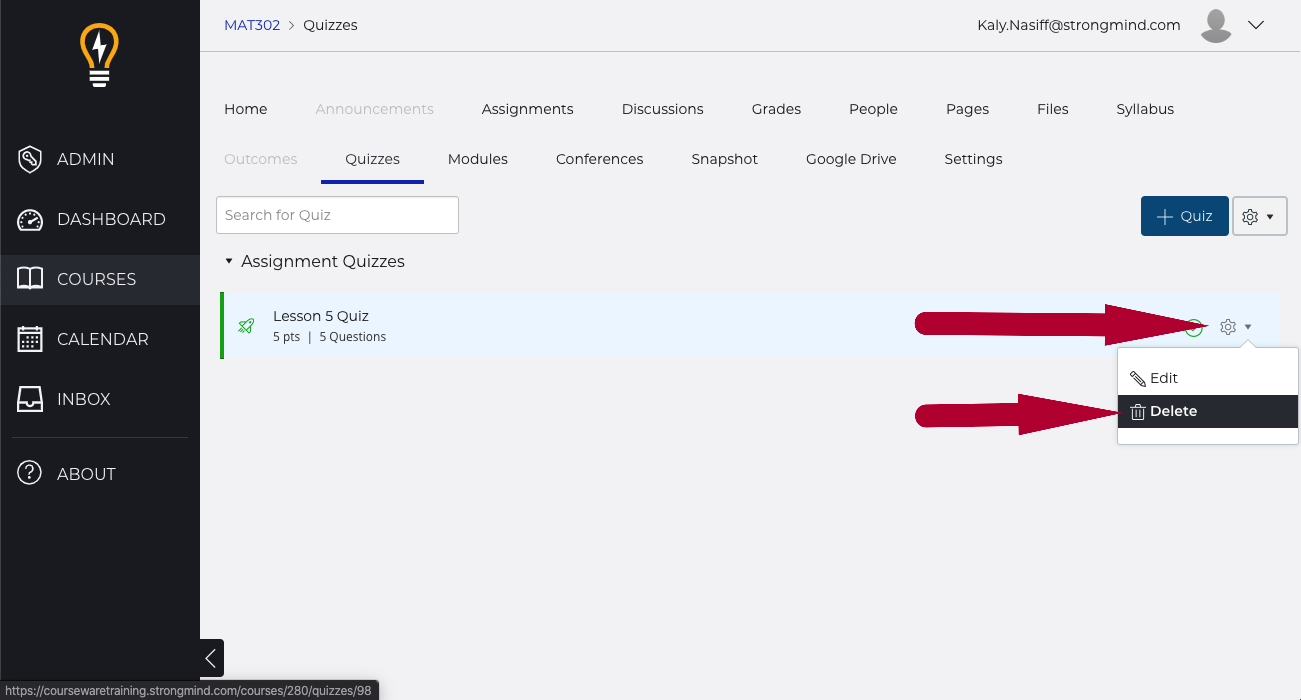
Task: Toggle published status of Lesson 5 Quiz
Action: tap(1193, 327)
